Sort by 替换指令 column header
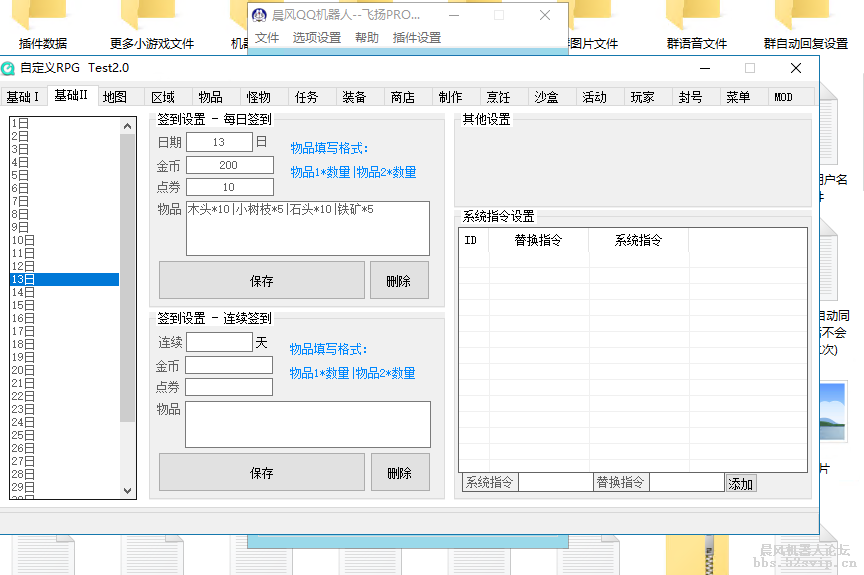Image resolution: width=864 pixels, height=575 pixels. tap(539, 240)
